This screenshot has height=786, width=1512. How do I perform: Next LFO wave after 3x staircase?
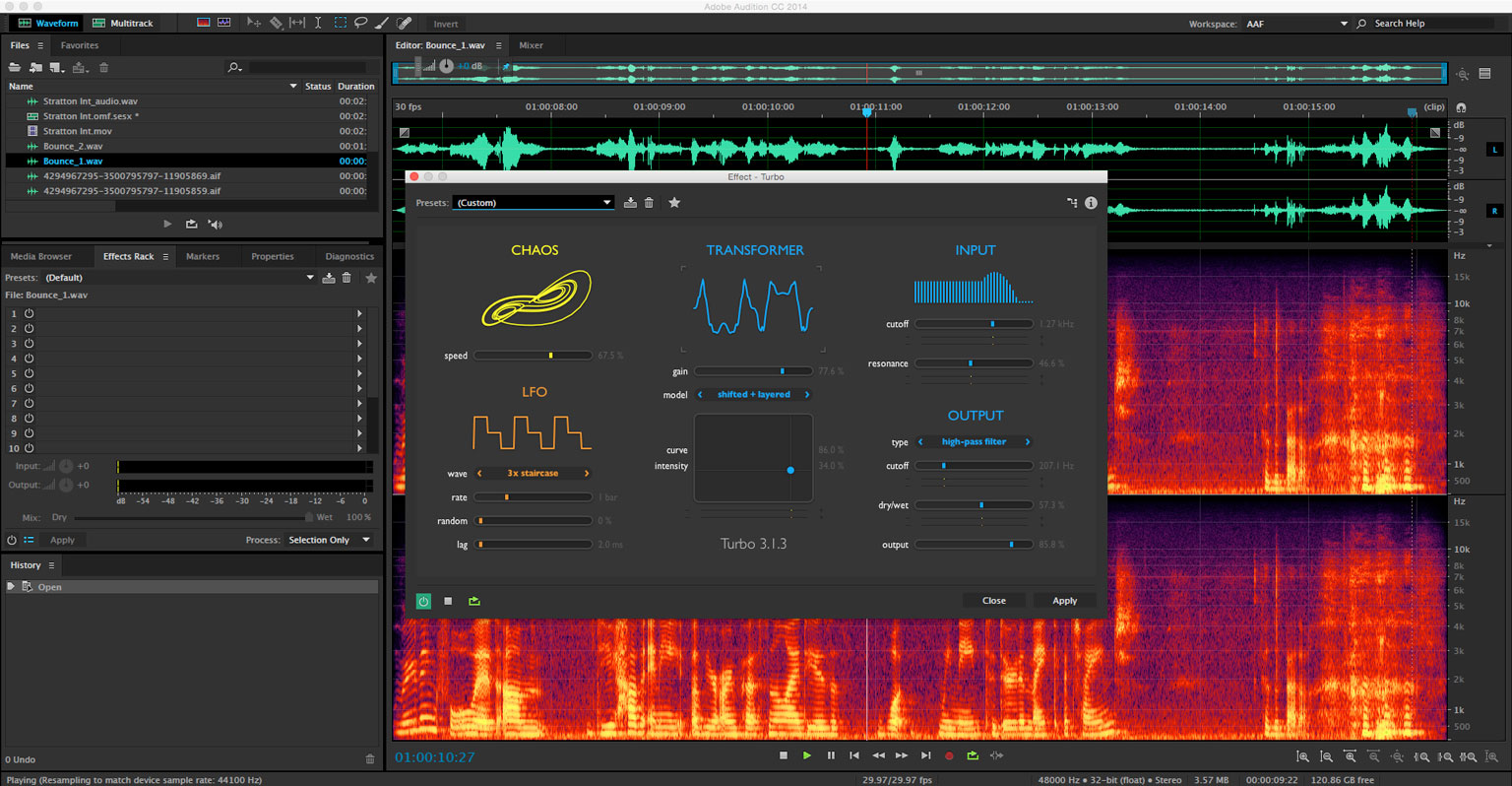(x=587, y=474)
